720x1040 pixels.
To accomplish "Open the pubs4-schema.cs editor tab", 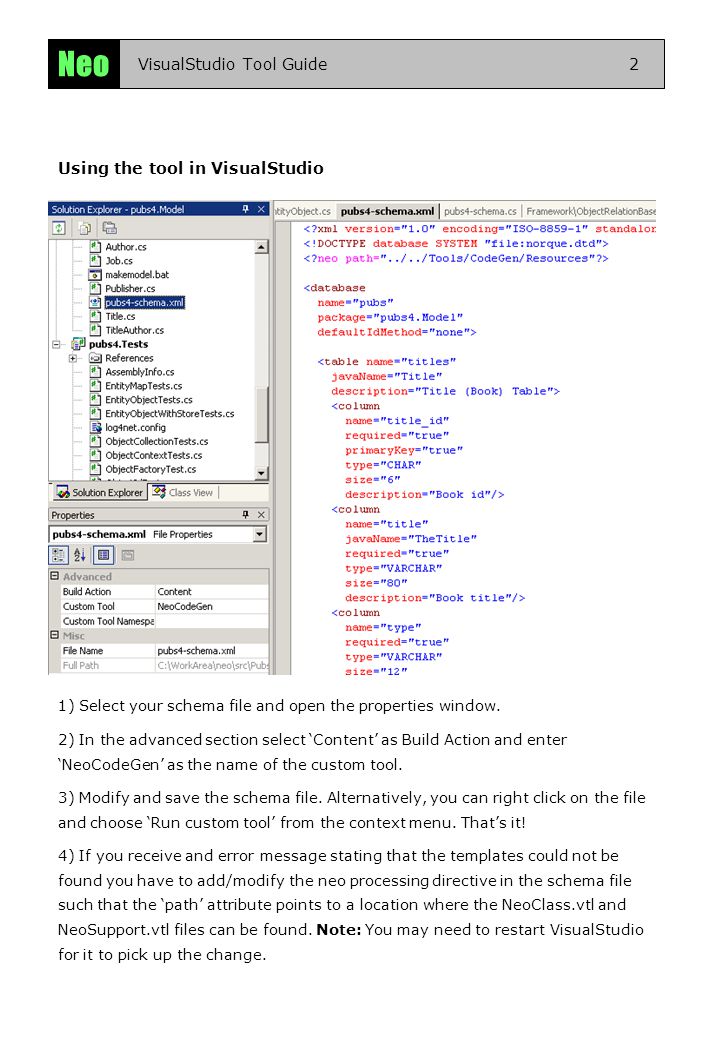I will tap(480, 211).
